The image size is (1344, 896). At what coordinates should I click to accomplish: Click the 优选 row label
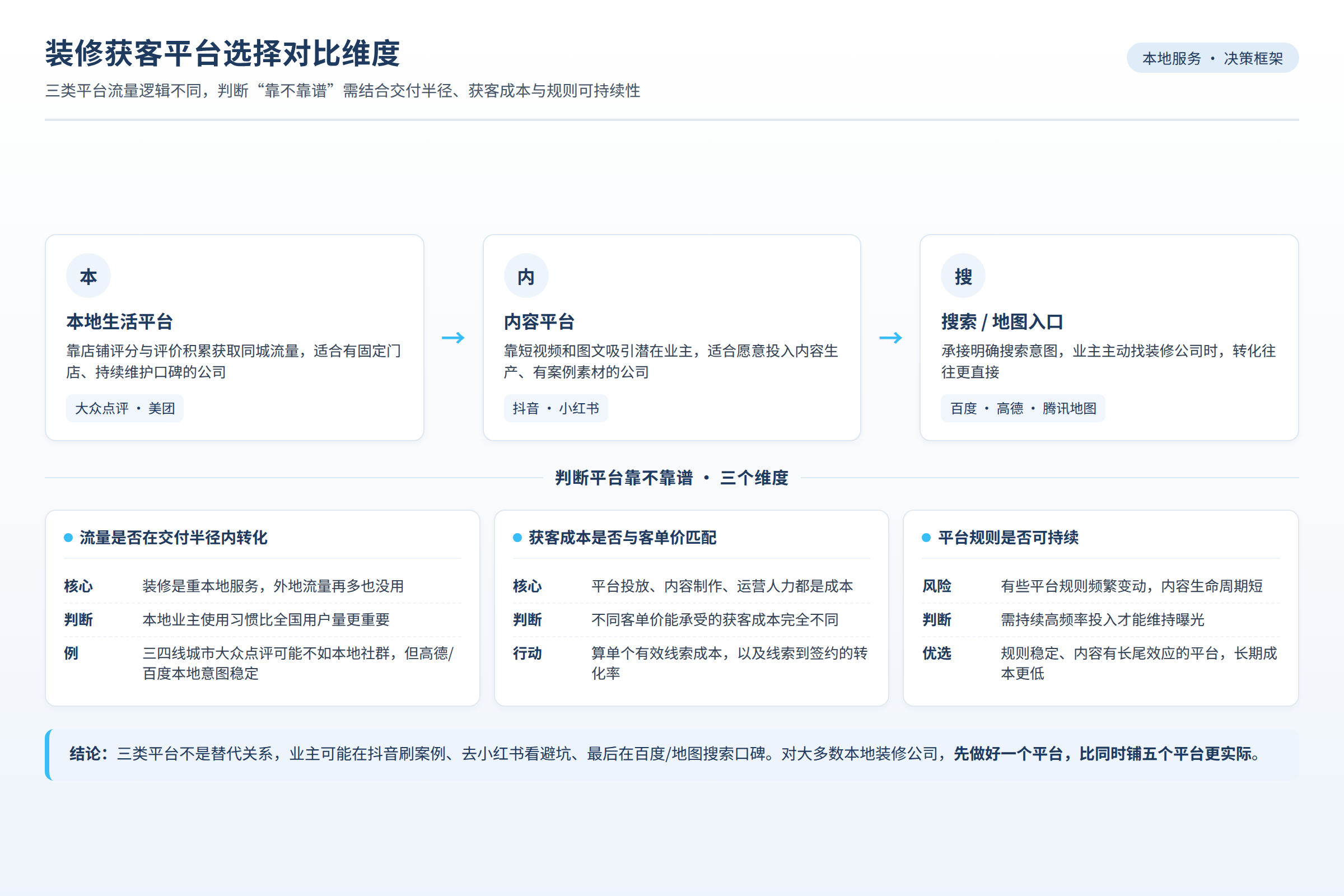coord(936,653)
